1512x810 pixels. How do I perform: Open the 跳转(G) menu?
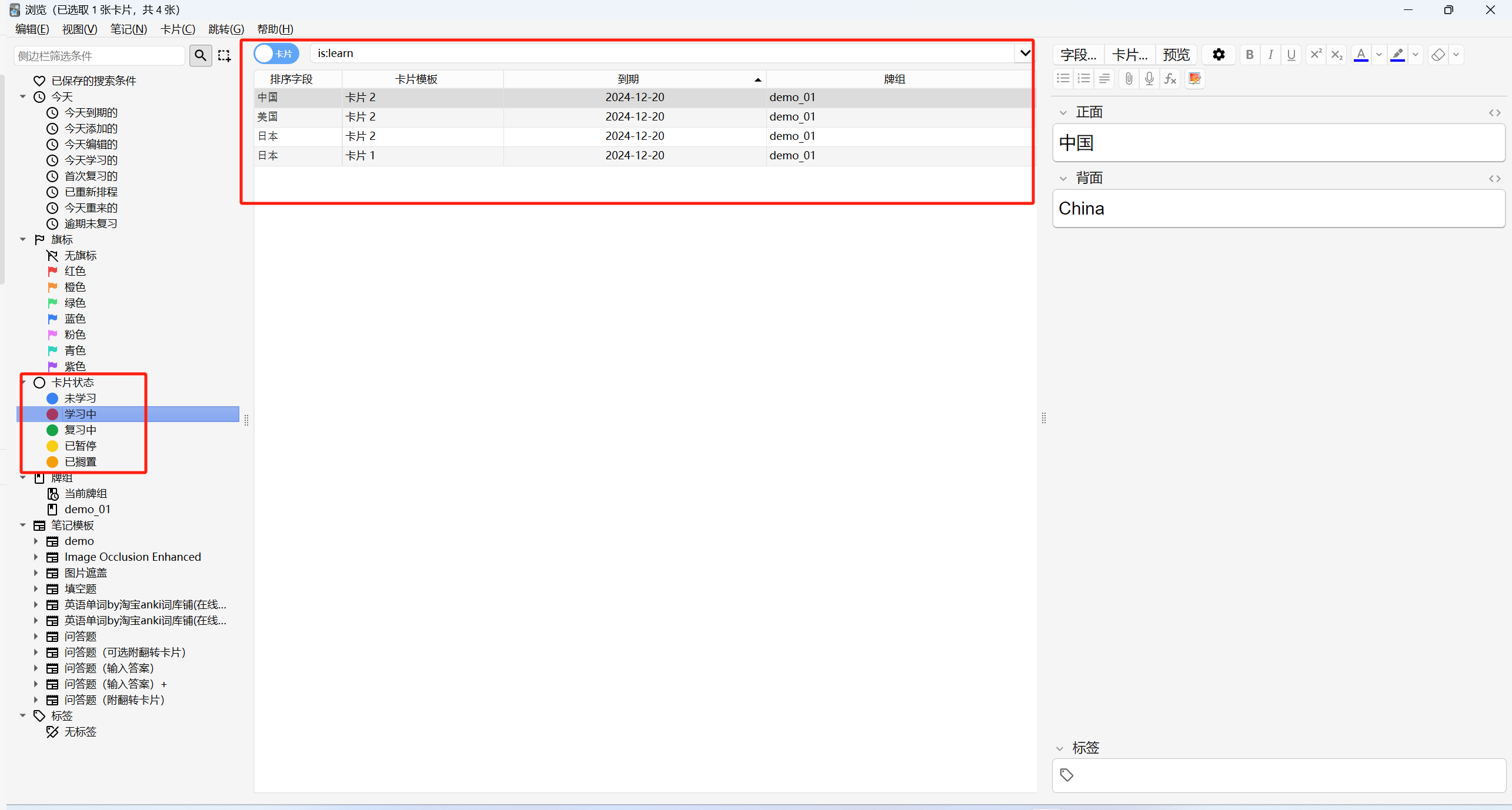click(226, 29)
